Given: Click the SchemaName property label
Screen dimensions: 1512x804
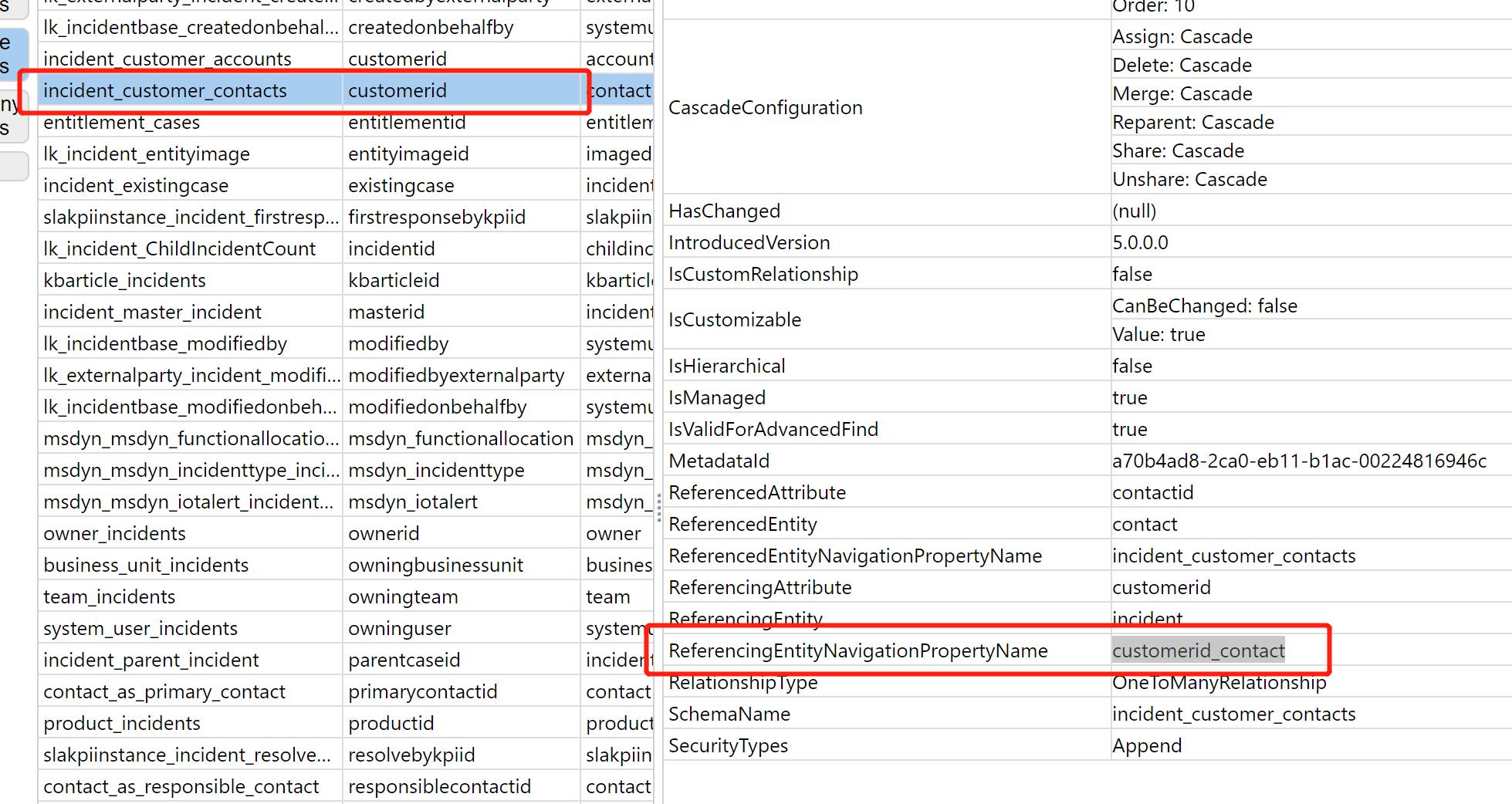Looking at the screenshot, I should coord(729,714).
